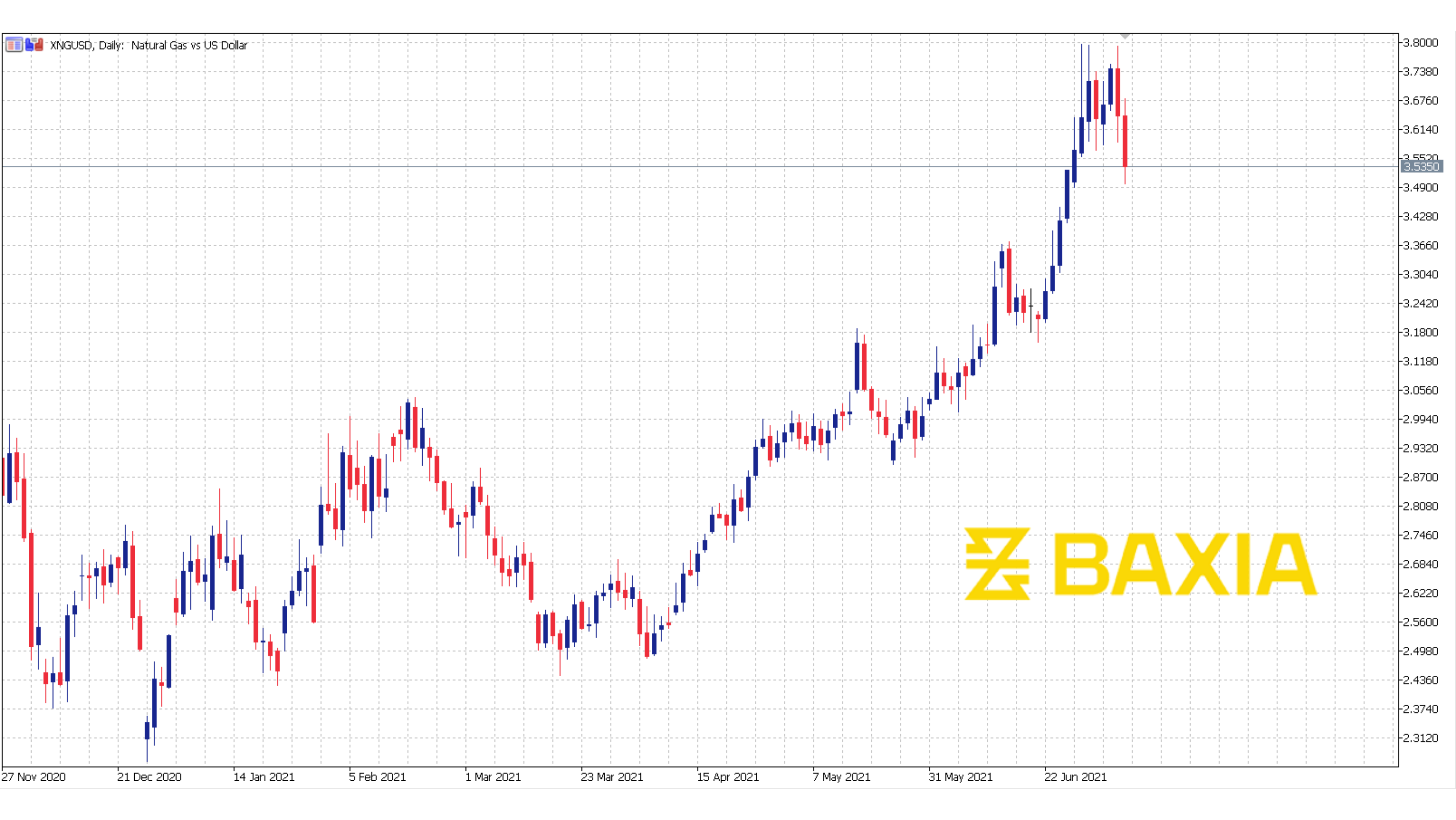Click the gray chart shift triangle marker

[x=1125, y=37]
